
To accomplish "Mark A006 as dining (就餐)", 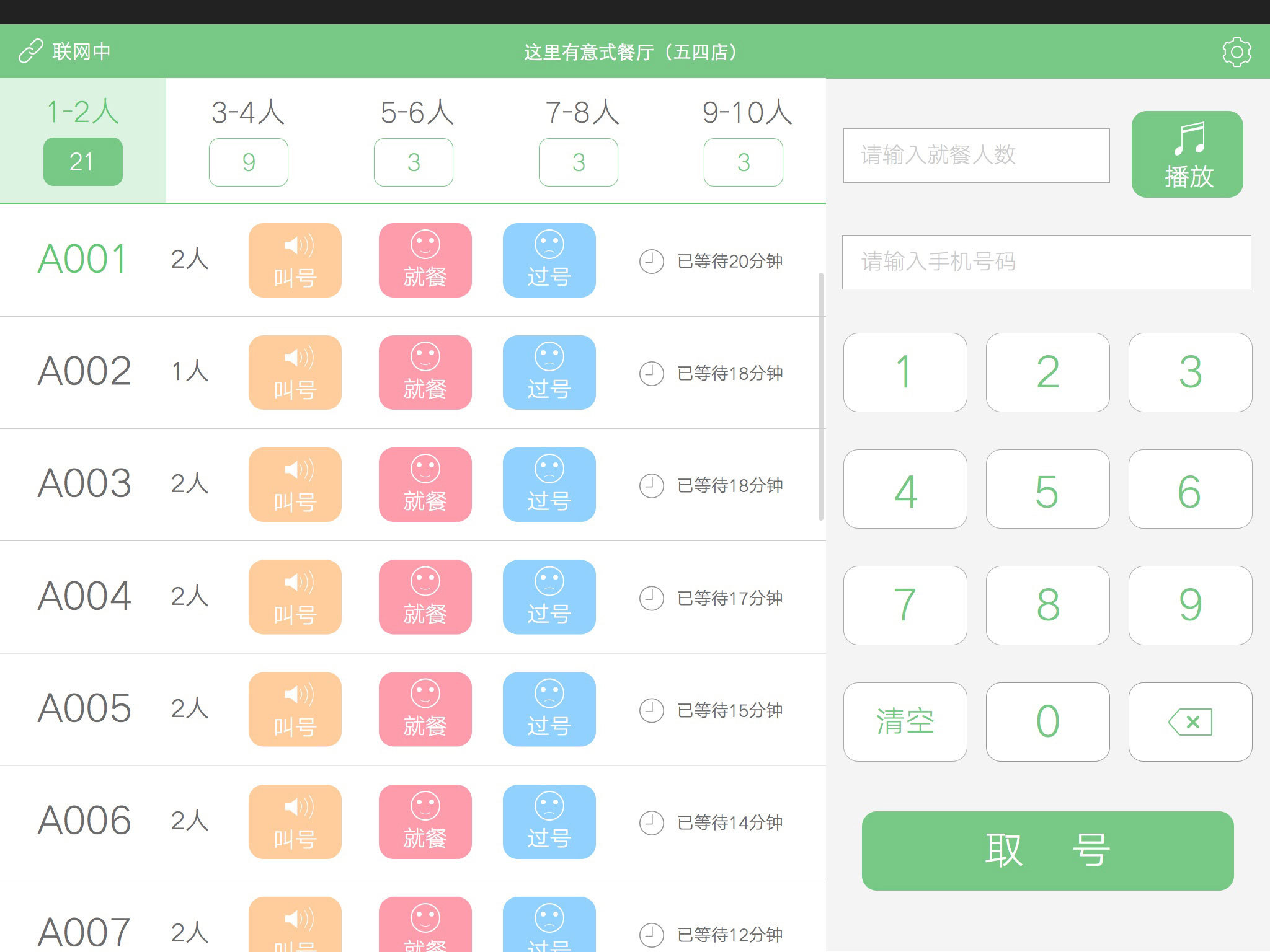I will tap(425, 822).
